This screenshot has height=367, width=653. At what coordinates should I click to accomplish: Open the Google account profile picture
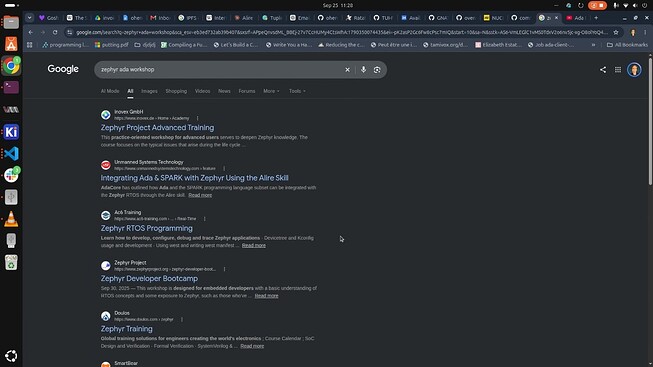[634, 70]
